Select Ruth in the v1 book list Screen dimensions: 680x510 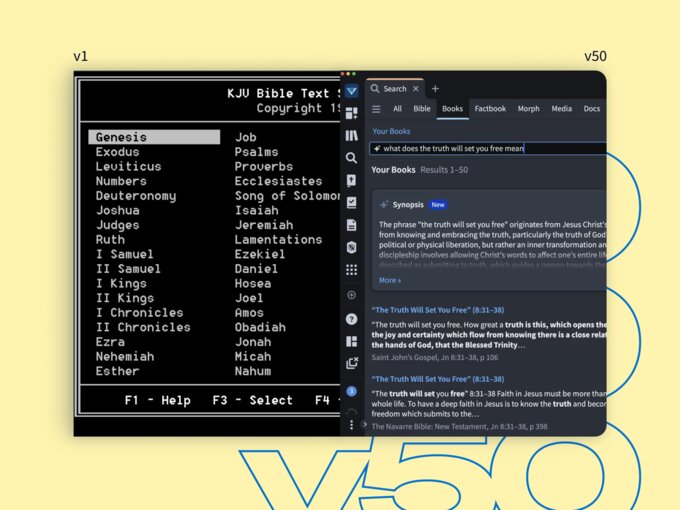point(110,240)
